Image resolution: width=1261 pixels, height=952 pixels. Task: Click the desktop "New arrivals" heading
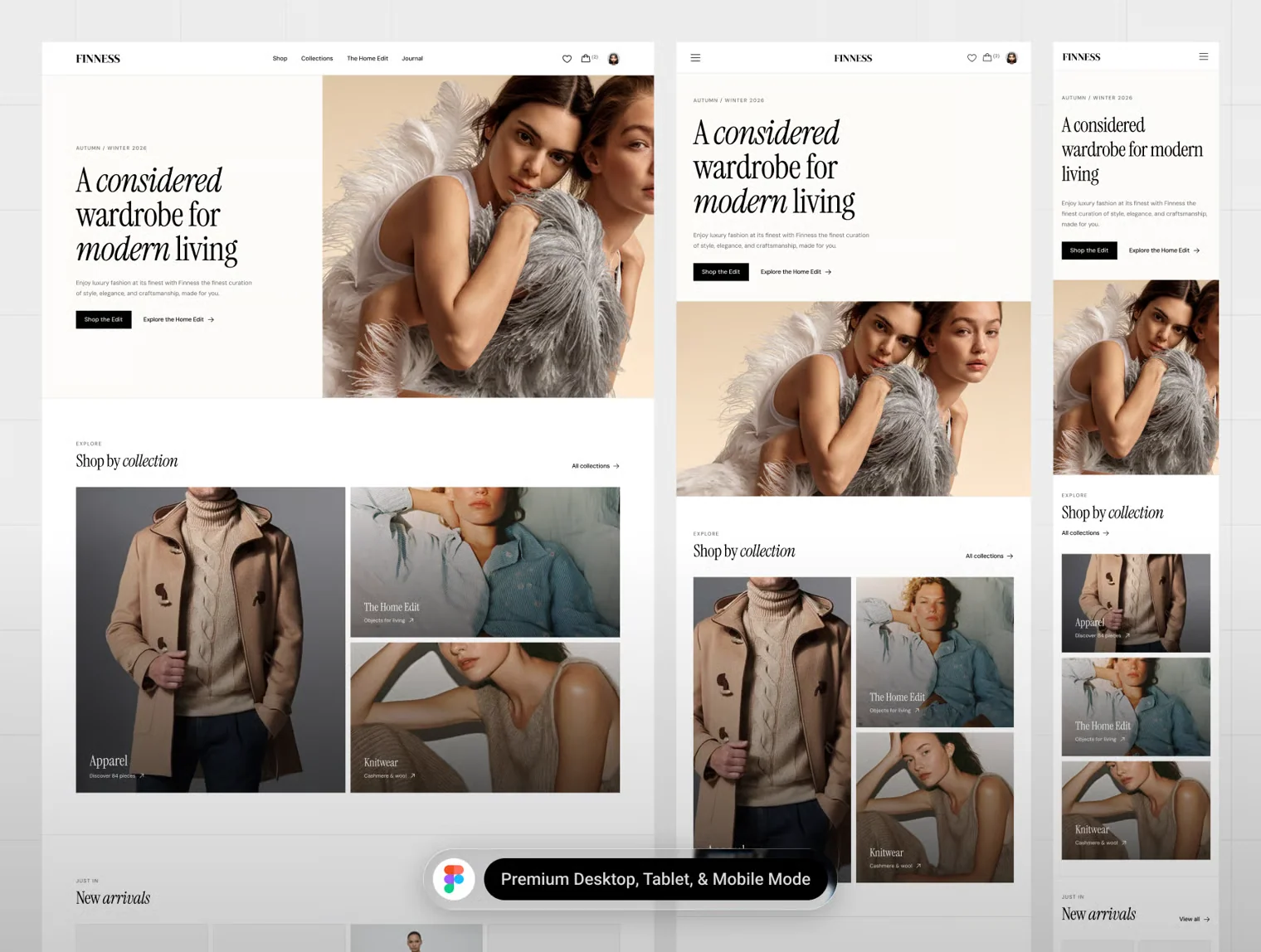tap(113, 898)
